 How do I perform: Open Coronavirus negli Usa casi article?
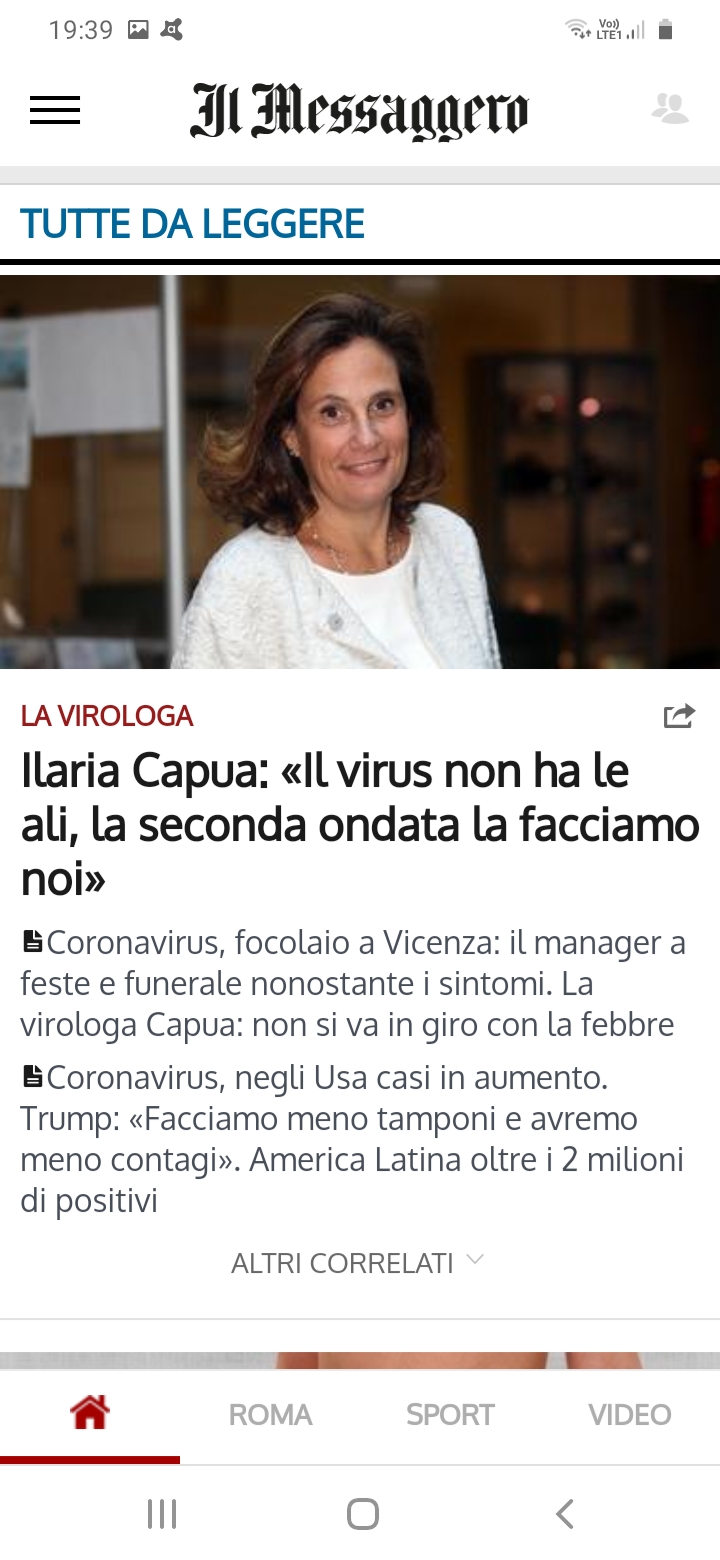coord(352,1139)
